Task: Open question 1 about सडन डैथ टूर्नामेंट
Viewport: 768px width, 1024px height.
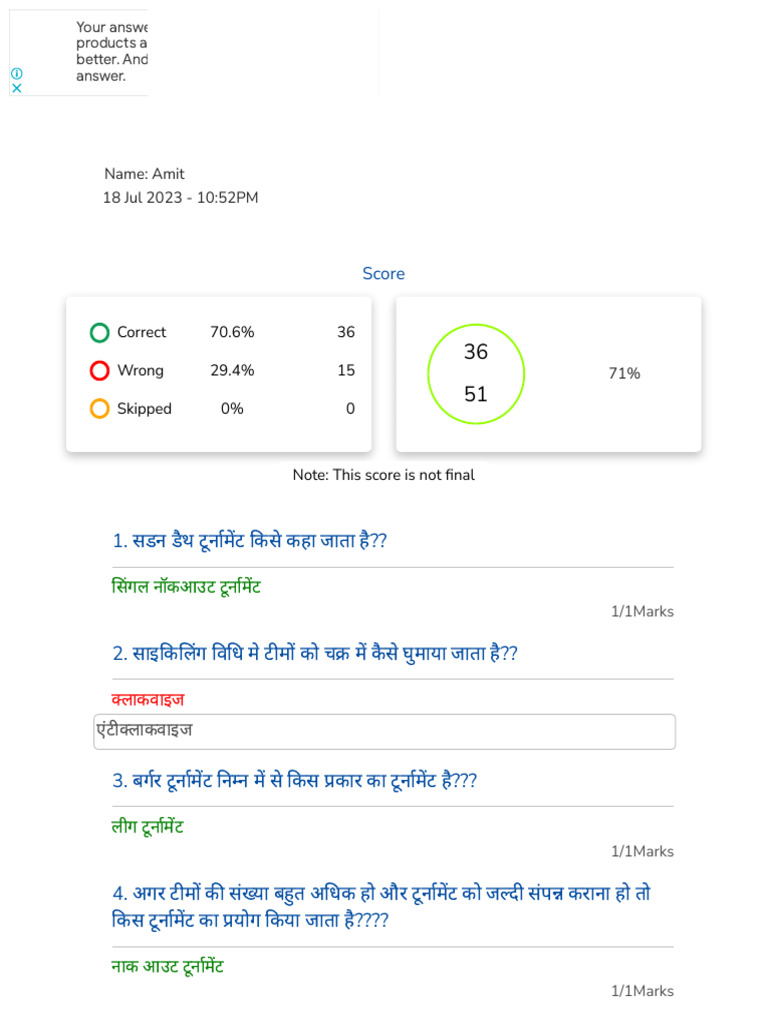Action: (249, 541)
